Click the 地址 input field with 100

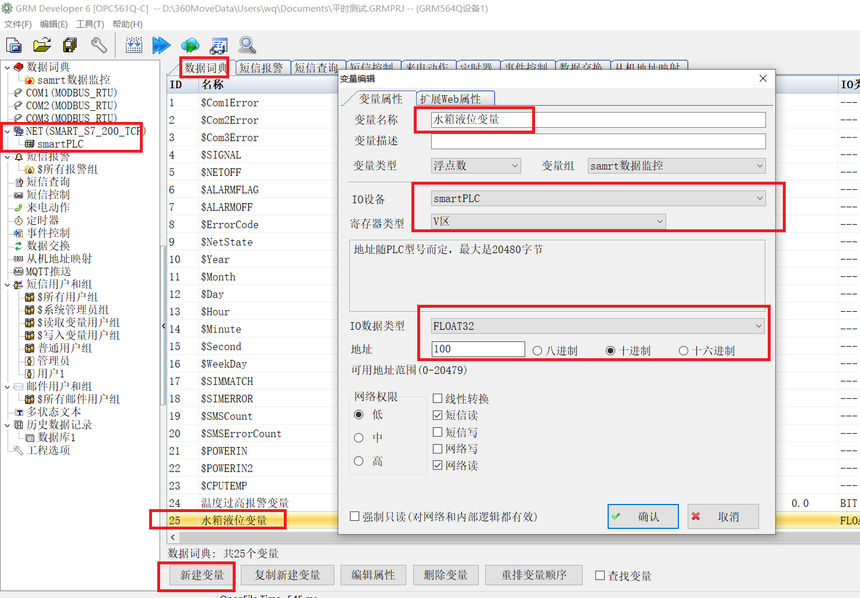[x=478, y=349]
